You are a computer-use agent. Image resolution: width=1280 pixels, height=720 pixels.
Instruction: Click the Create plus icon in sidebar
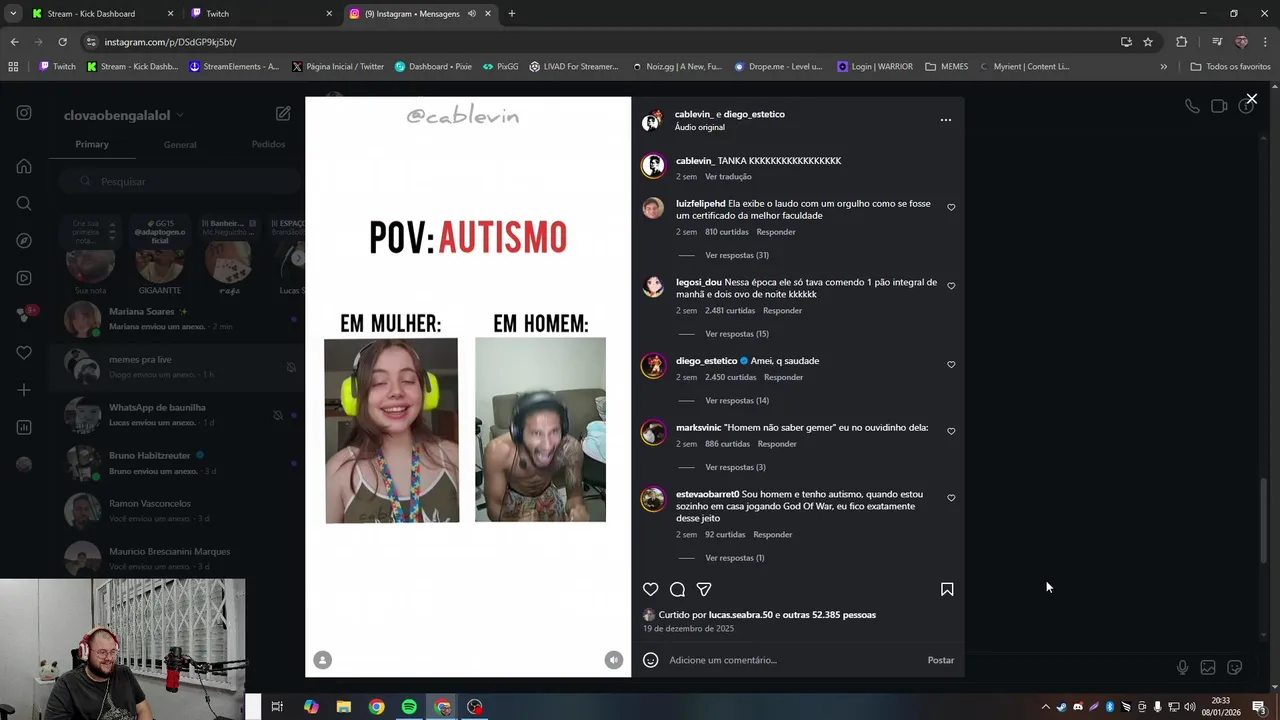tap(24, 390)
